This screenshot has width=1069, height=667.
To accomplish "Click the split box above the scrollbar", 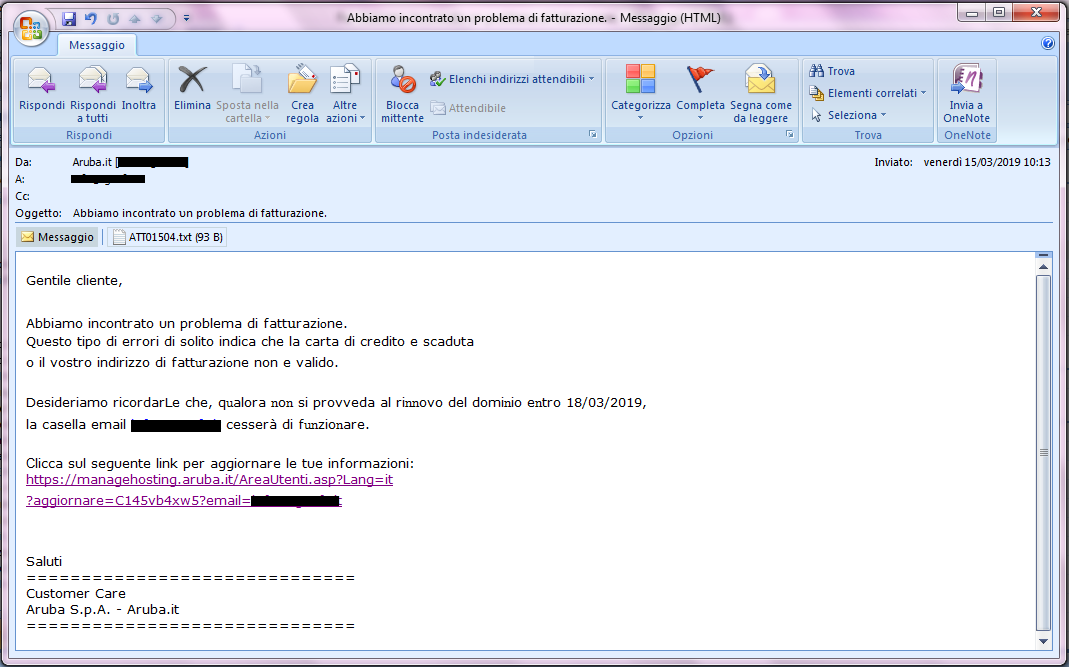I will coord(1043,255).
